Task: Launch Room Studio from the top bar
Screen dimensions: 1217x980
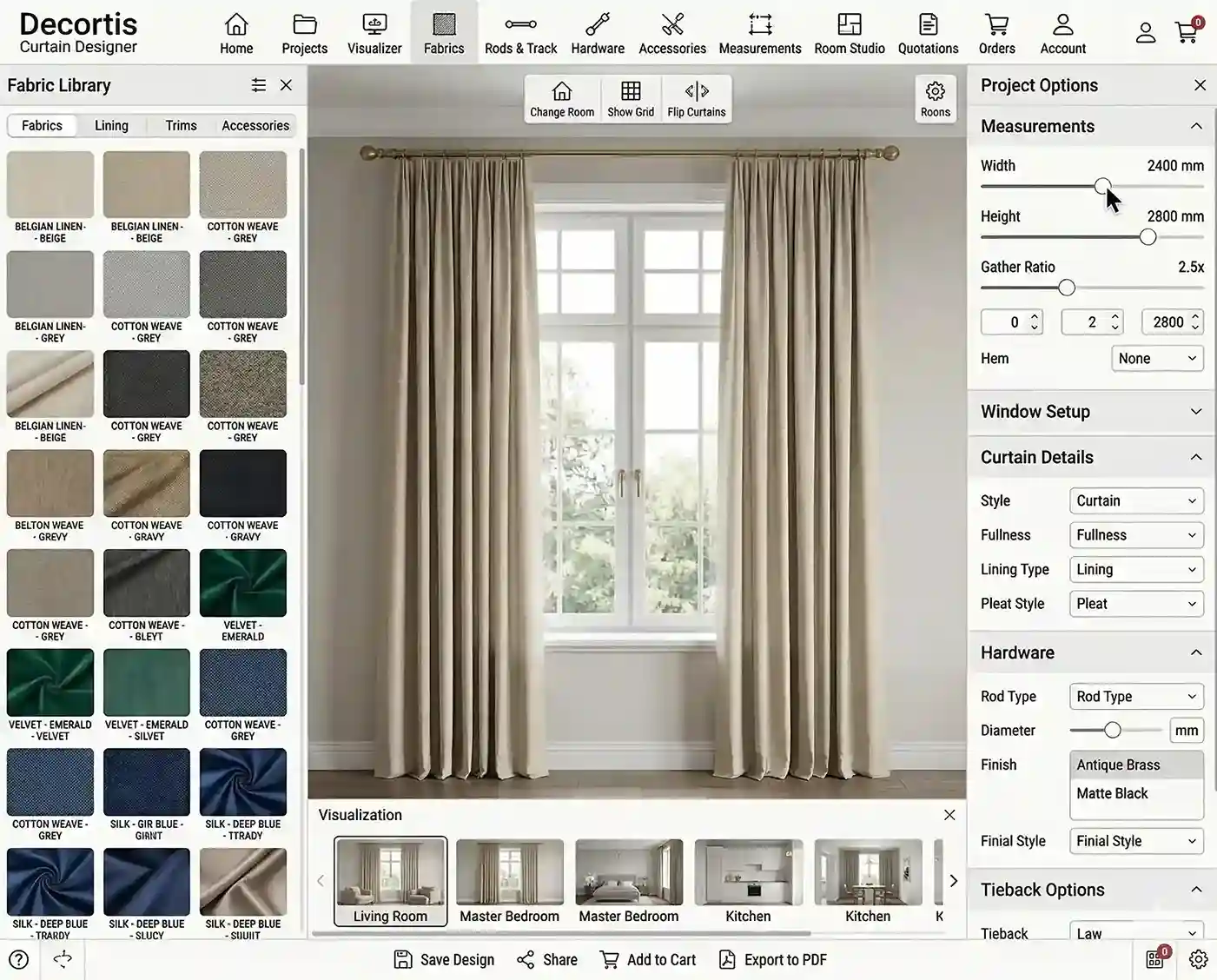Action: [849, 31]
